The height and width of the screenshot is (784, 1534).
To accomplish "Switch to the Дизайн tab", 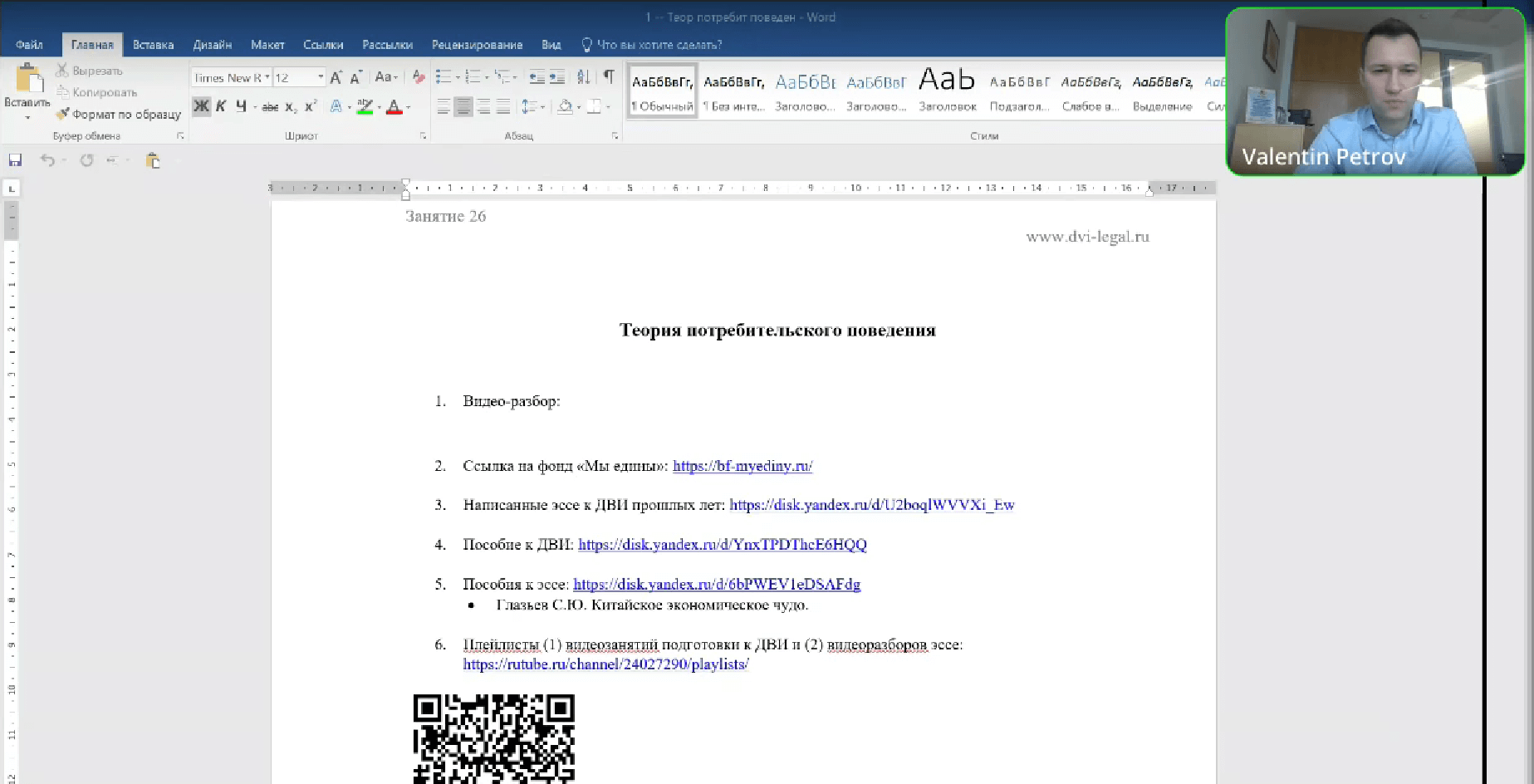I will (x=212, y=45).
